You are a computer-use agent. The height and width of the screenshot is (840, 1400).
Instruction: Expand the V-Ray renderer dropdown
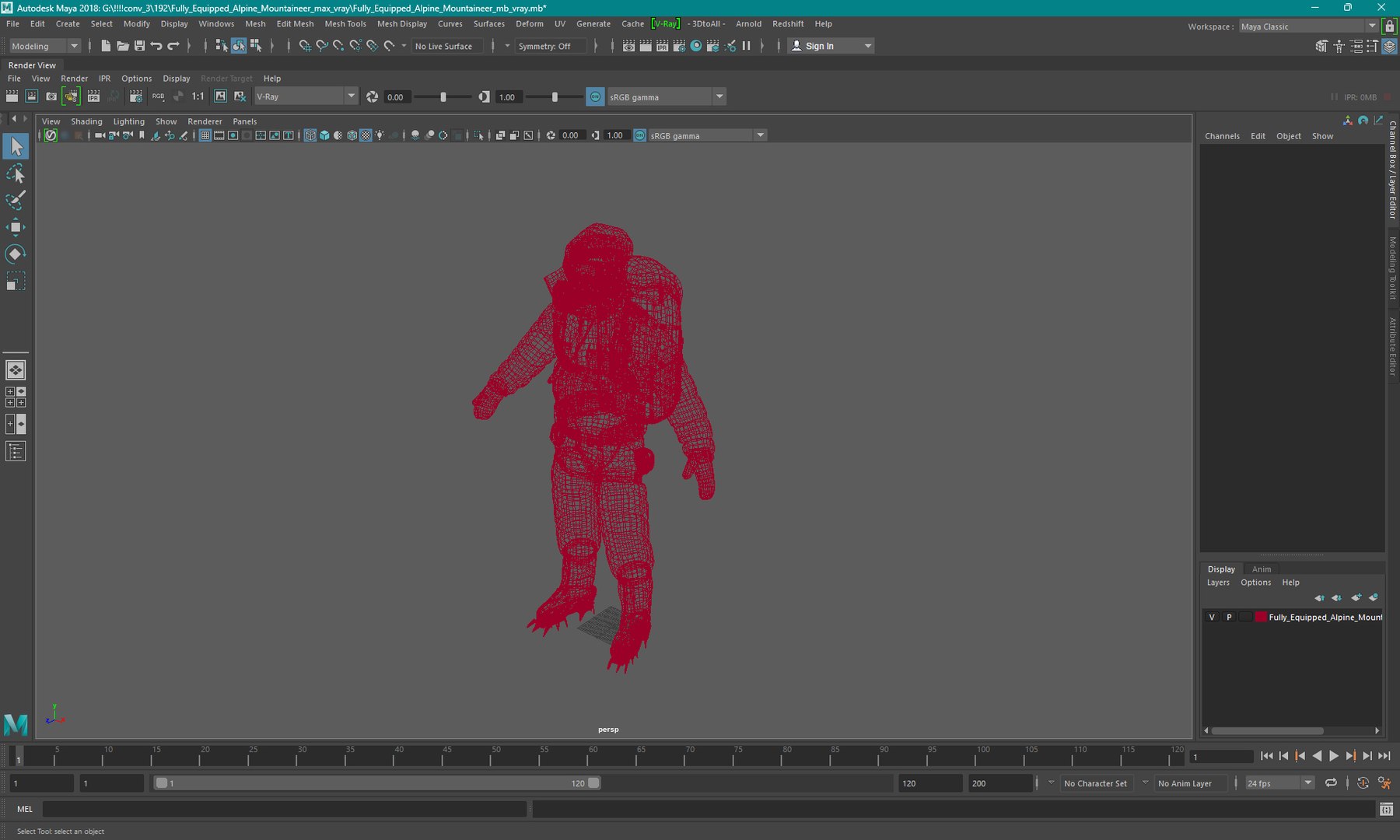(x=352, y=96)
